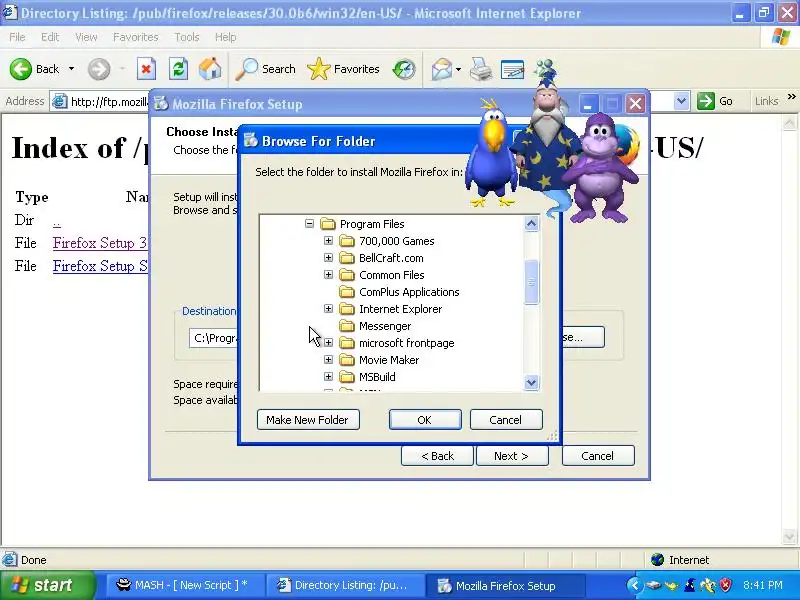Open the Edit menu
Screen dimensions: 800x600
(x=50, y=37)
